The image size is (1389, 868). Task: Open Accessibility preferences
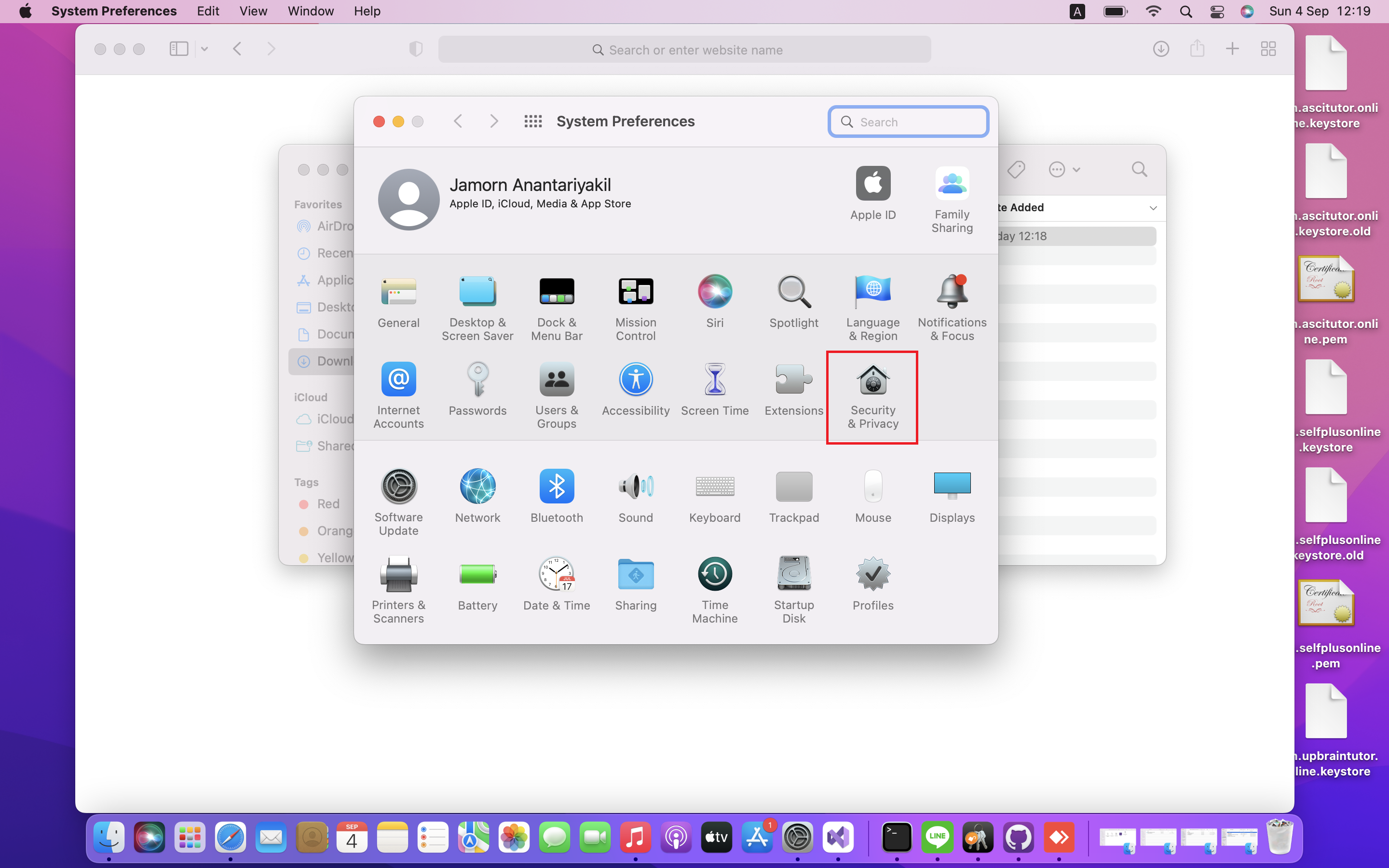pyautogui.click(x=635, y=390)
